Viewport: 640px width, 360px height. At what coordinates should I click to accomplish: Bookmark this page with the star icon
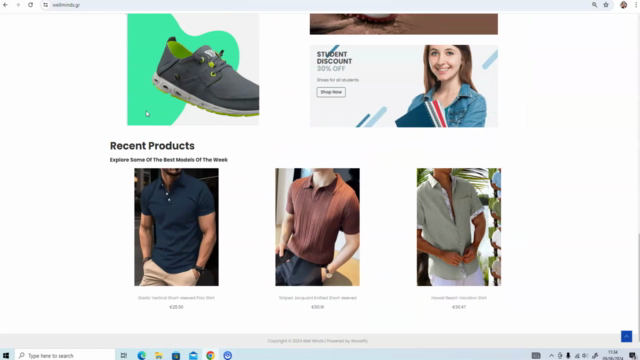pyautogui.click(x=606, y=5)
